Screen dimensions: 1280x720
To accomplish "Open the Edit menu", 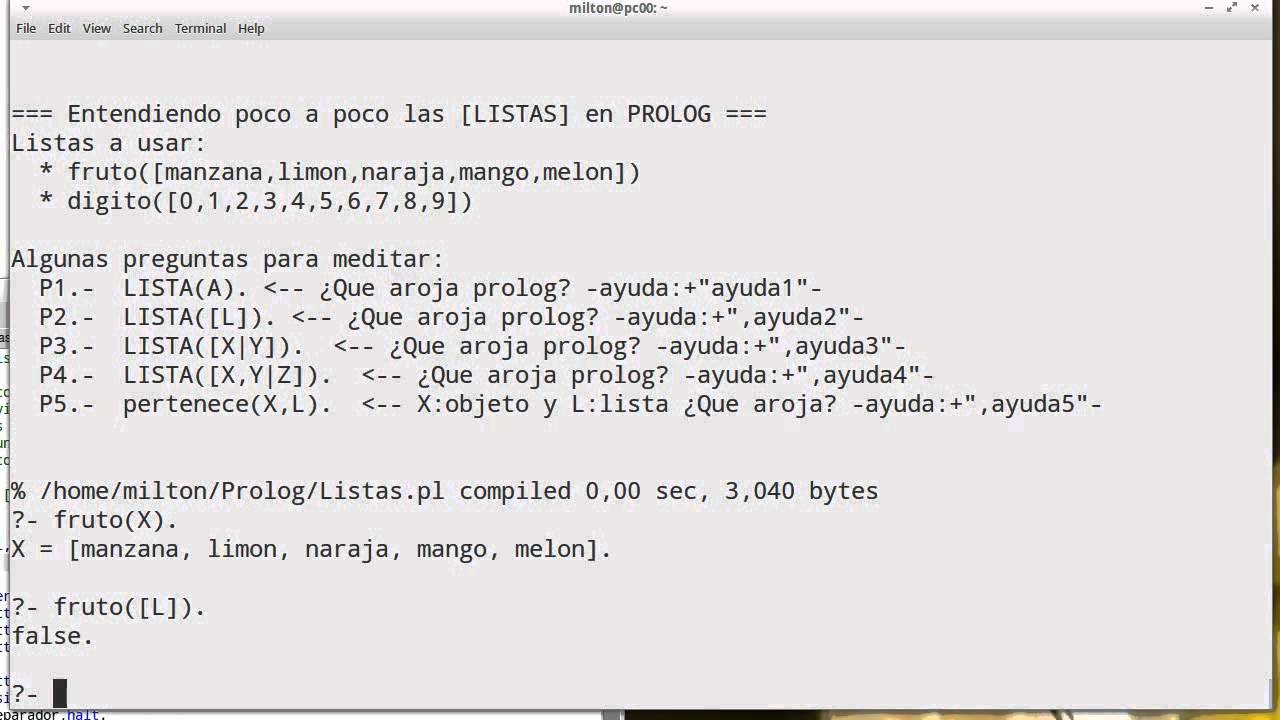I will 59,28.
